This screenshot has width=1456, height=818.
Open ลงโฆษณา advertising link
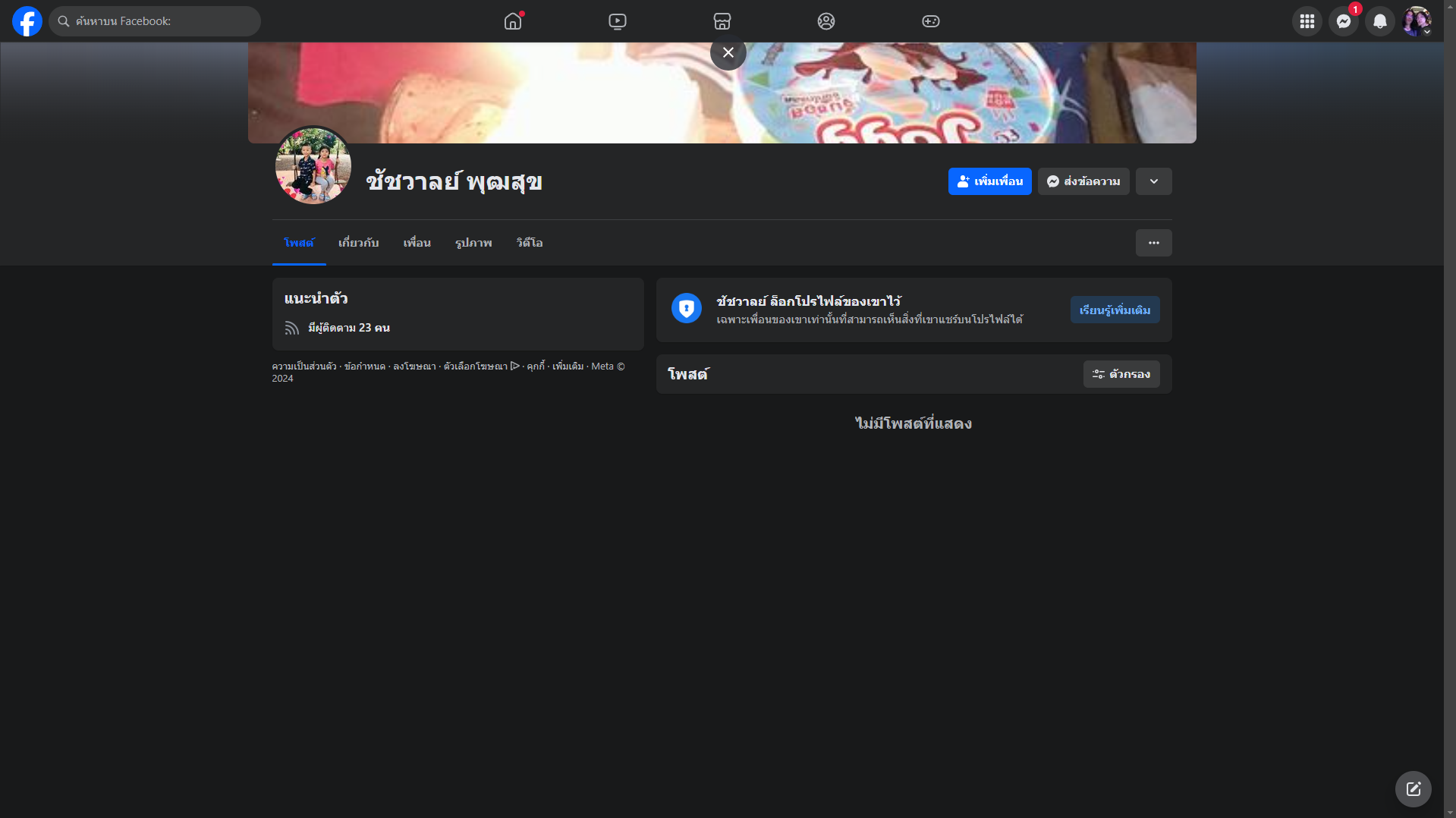[414, 367]
